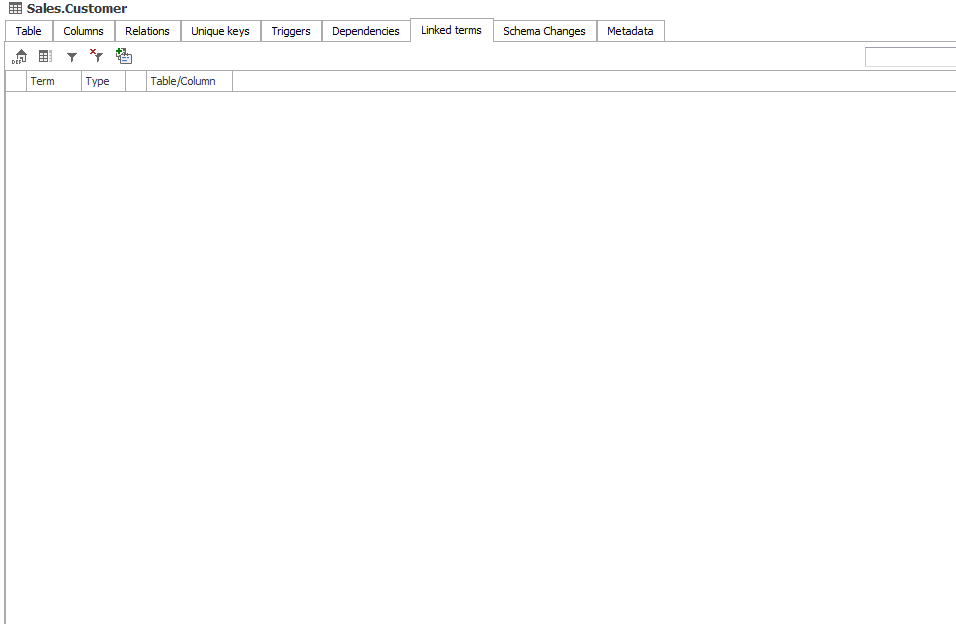Switch to the Table tab
The width and height of the screenshot is (956, 624).
point(29,31)
